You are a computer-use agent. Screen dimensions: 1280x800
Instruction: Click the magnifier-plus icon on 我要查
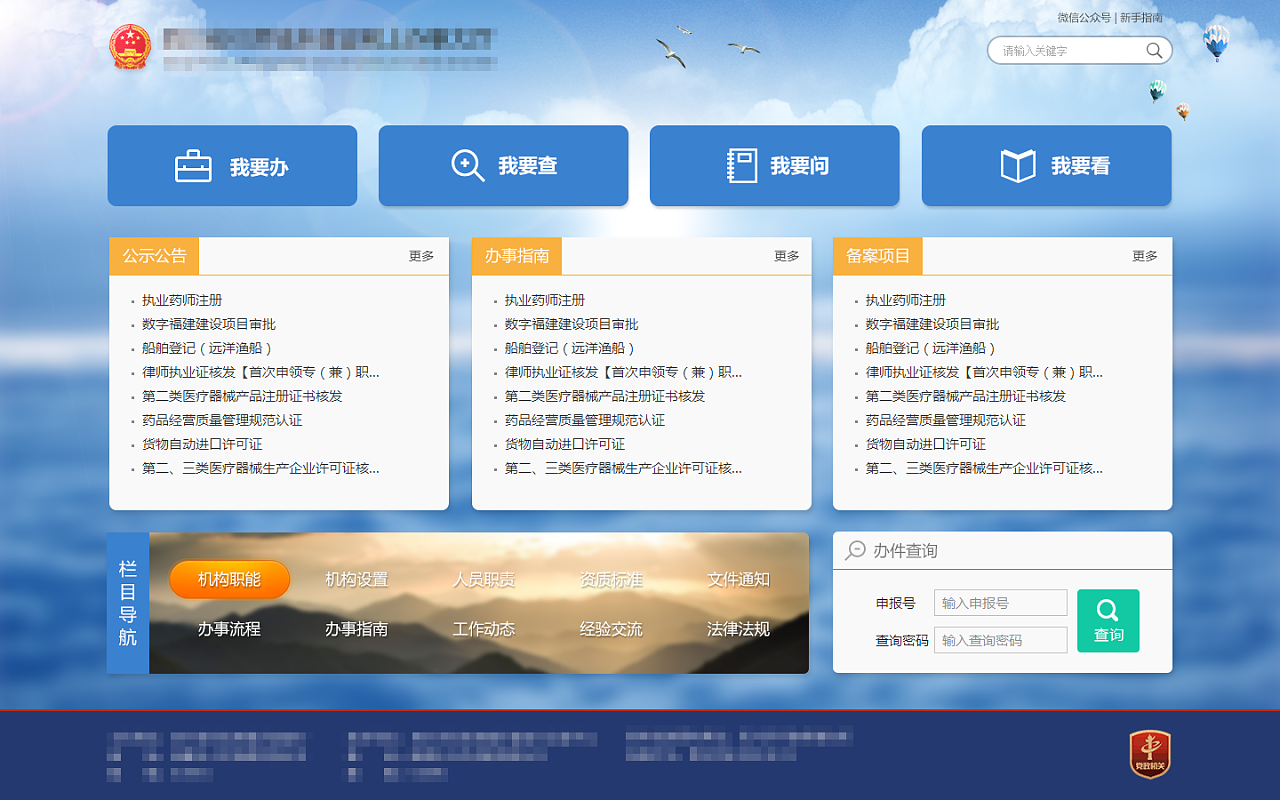tap(467, 166)
